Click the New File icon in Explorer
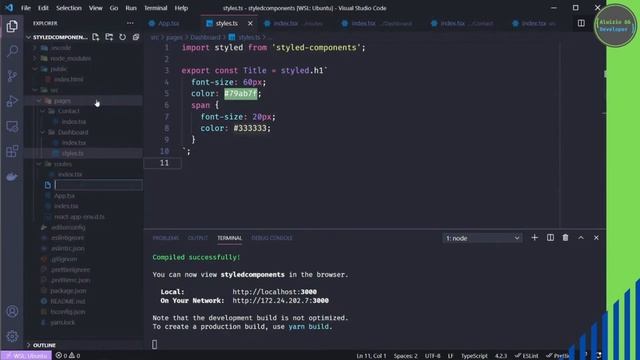 click(96, 37)
